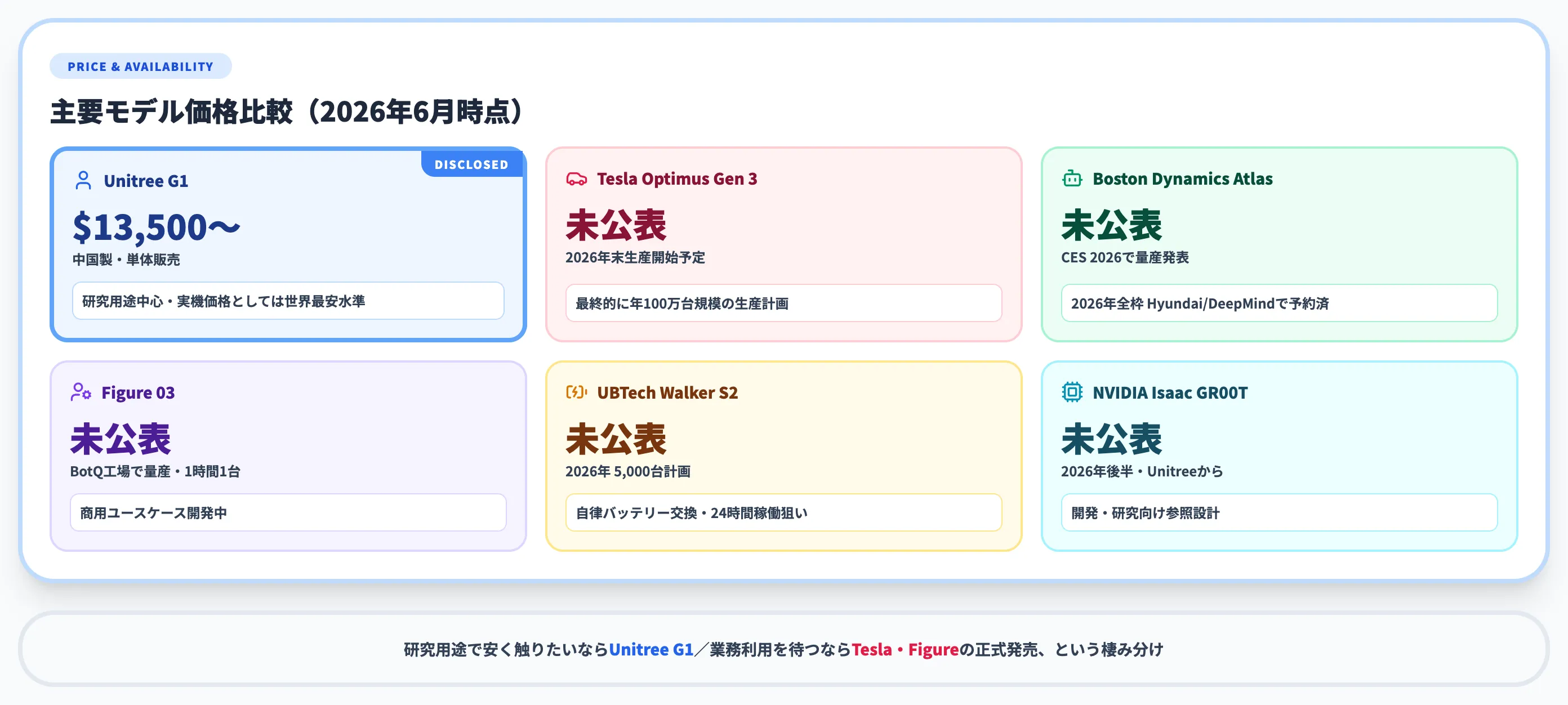Click the user-gear icon beside Figure 03
The height and width of the screenshot is (705, 1568).
click(81, 392)
